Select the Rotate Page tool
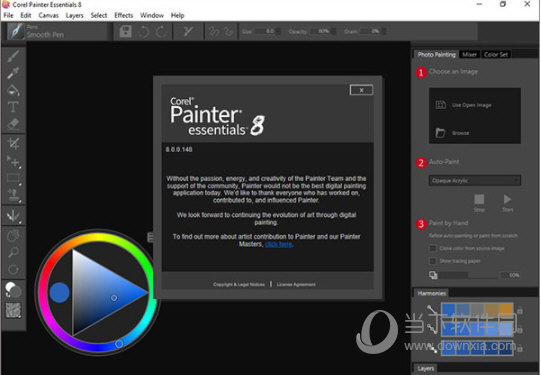This screenshot has width=541, height=375. click(x=13, y=269)
